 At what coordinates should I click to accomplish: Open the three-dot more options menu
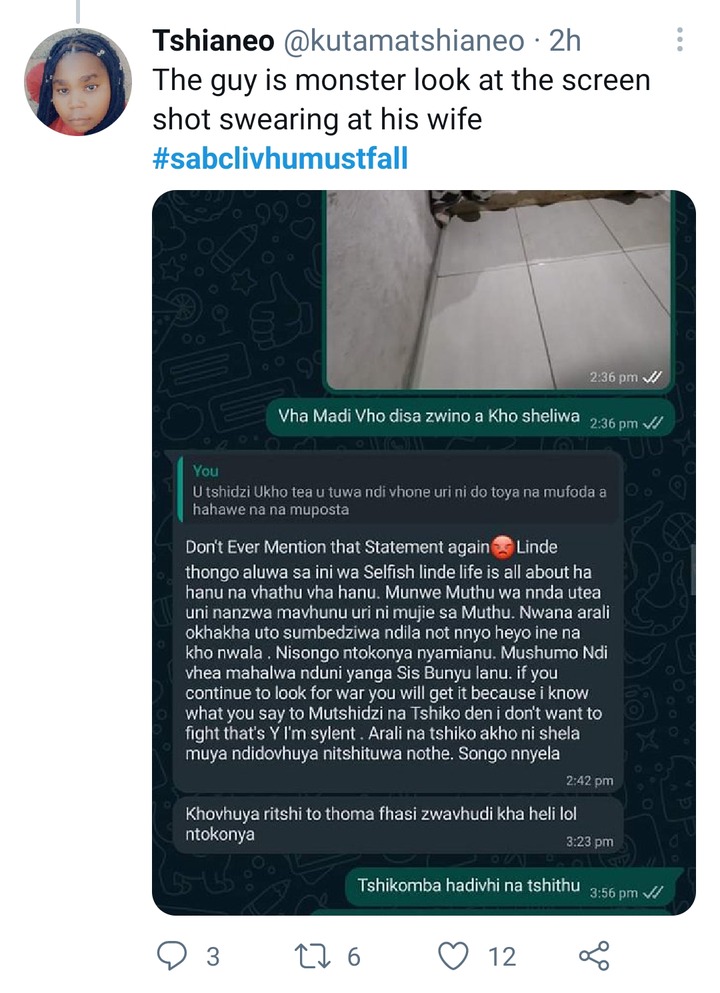(x=679, y=40)
